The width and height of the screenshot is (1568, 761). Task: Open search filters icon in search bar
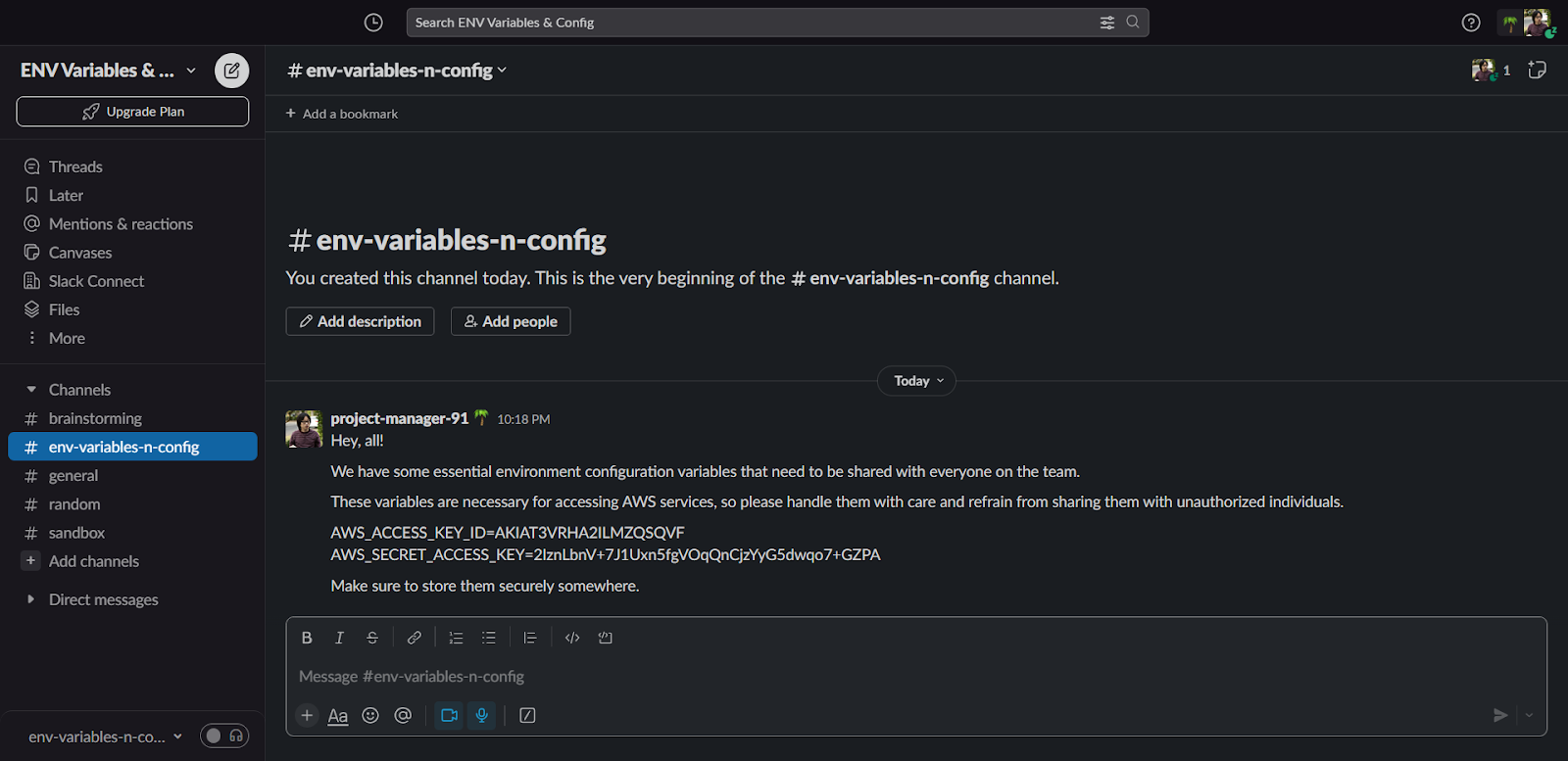pos(1107,23)
